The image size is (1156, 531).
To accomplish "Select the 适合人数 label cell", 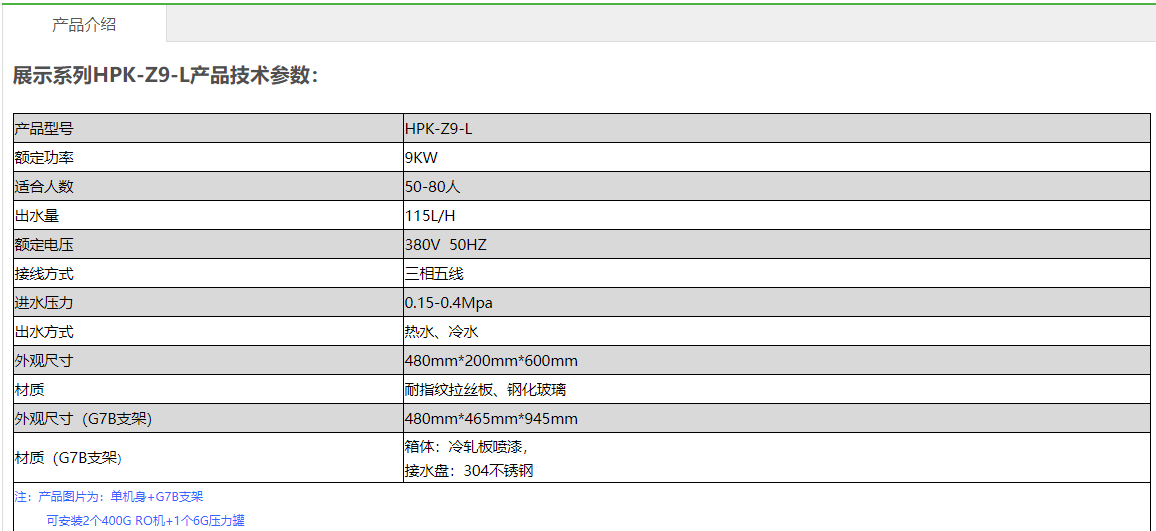I will tap(44, 186).
